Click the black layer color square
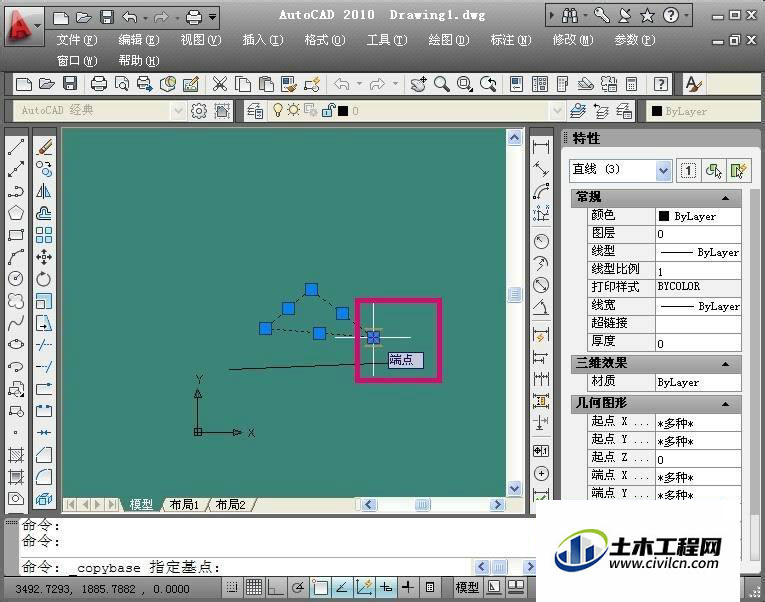This screenshot has height=602, width=765. pyautogui.click(x=343, y=111)
